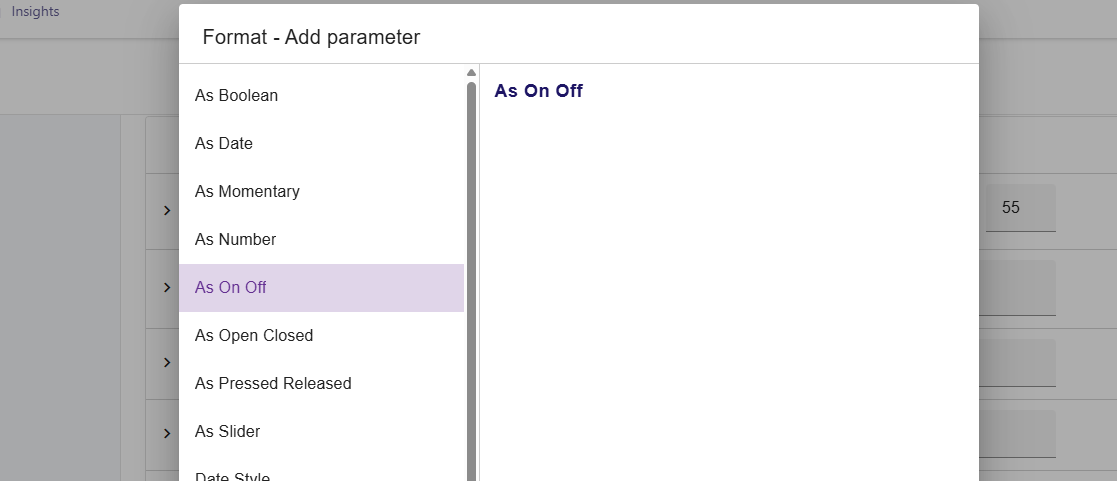Select As Number in the parameter list
This screenshot has width=1117, height=481.
(235, 240)
